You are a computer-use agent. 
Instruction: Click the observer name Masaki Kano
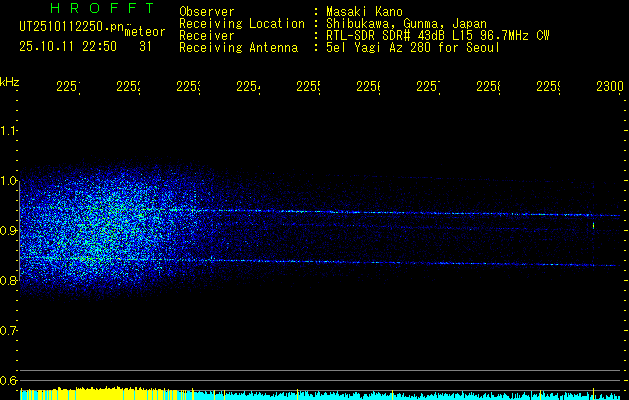(364, 12)
